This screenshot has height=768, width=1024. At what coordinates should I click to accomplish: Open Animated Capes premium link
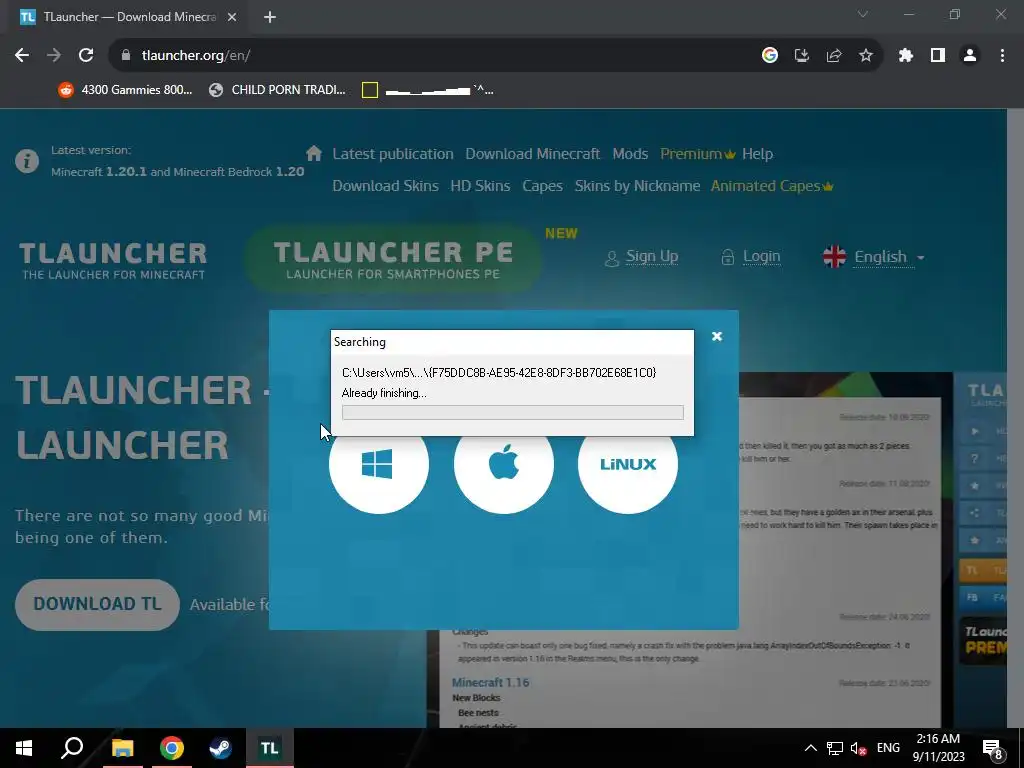tap(772, 185)
